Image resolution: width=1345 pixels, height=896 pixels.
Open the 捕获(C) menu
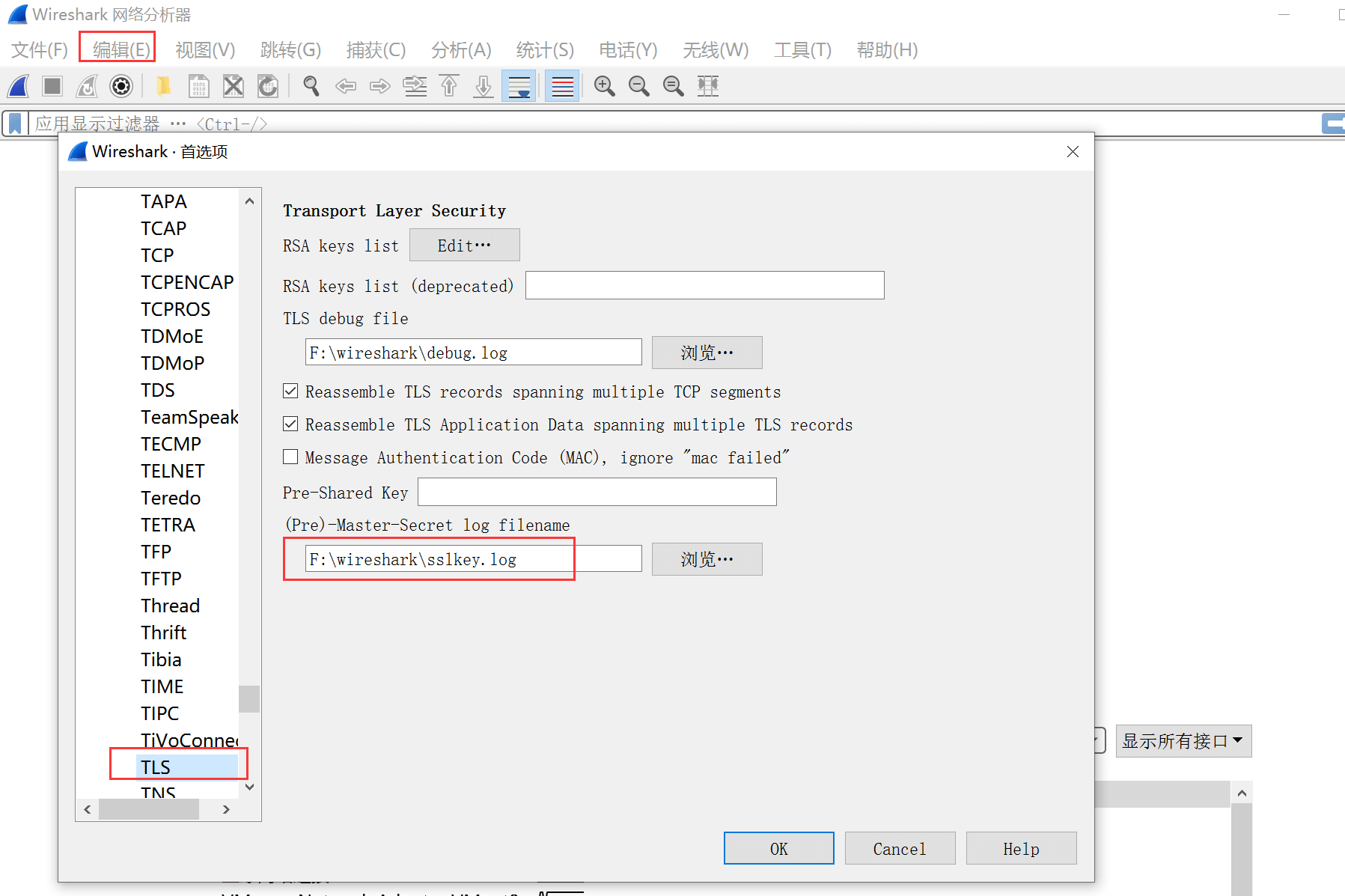tap(376, 50)
